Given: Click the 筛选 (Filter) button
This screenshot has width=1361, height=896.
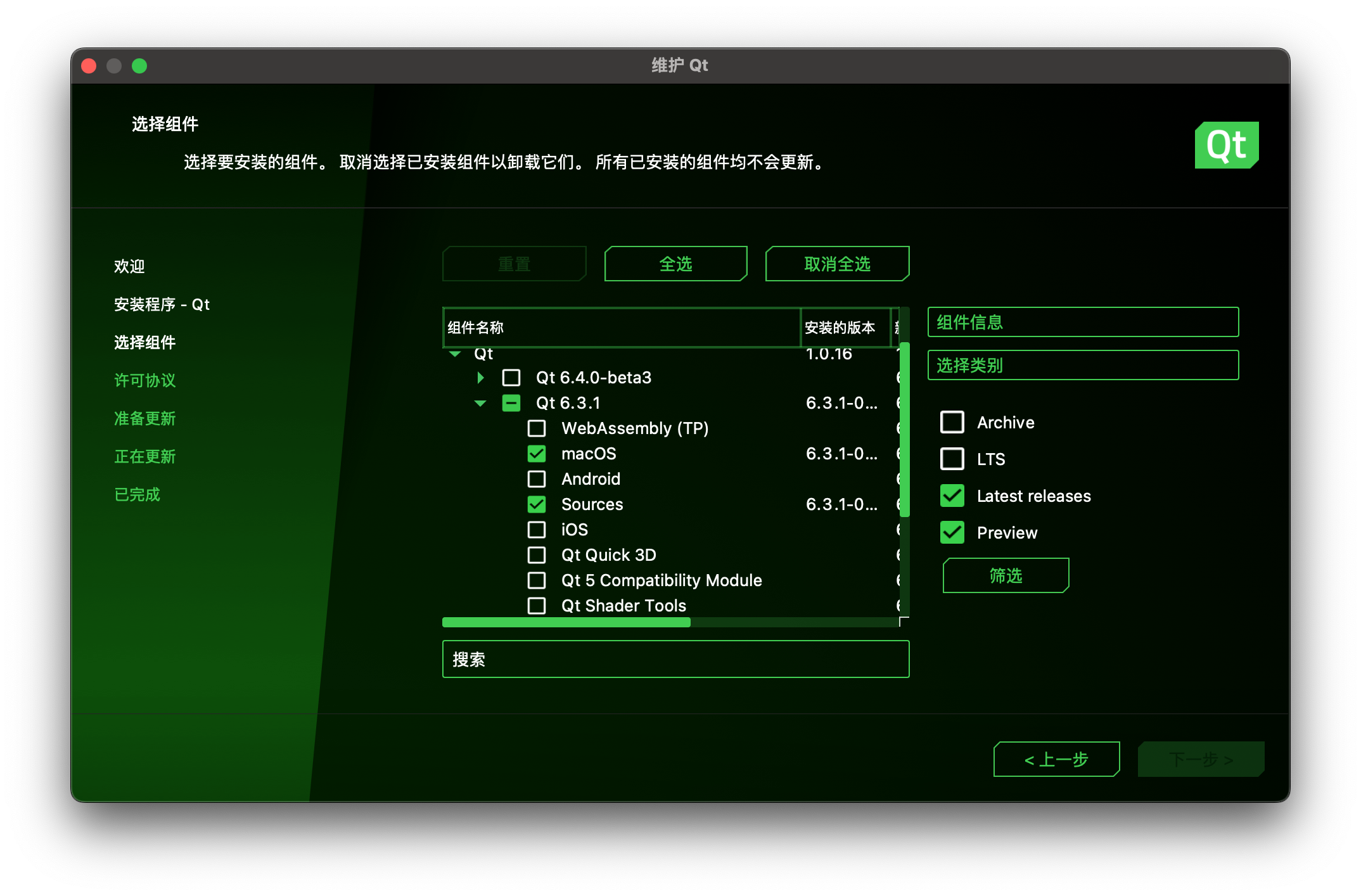Looking at the screenshot, I should pyautogui.click(x=1006, y=575).
